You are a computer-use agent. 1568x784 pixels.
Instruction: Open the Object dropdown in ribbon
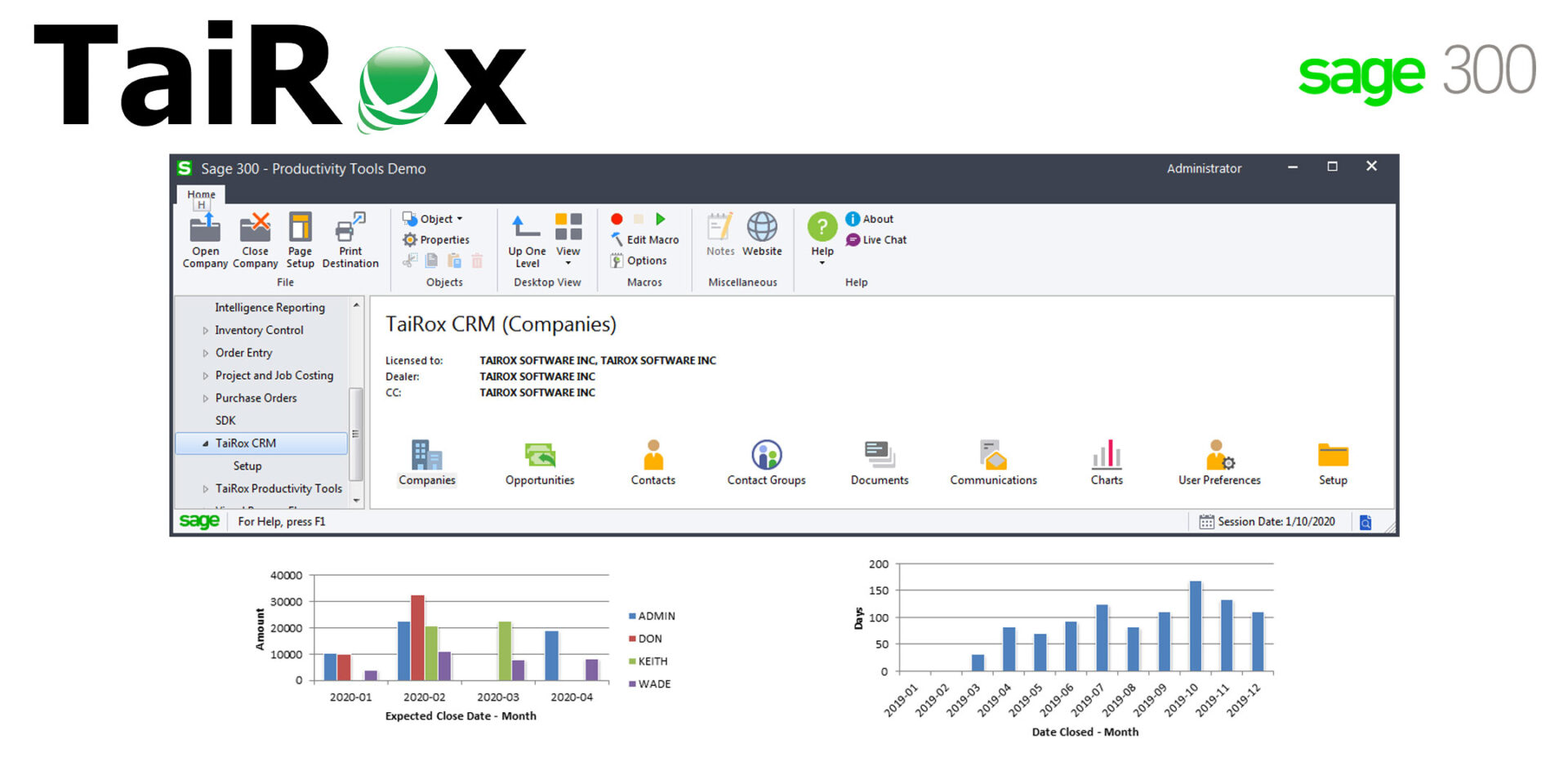tap(434, 219)
